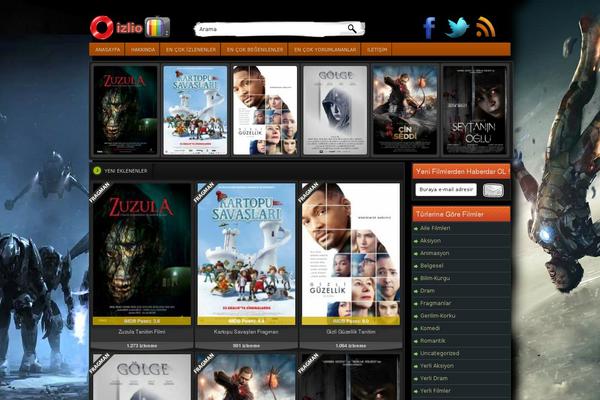Open the Animasyon category

(x=435, y=253)
